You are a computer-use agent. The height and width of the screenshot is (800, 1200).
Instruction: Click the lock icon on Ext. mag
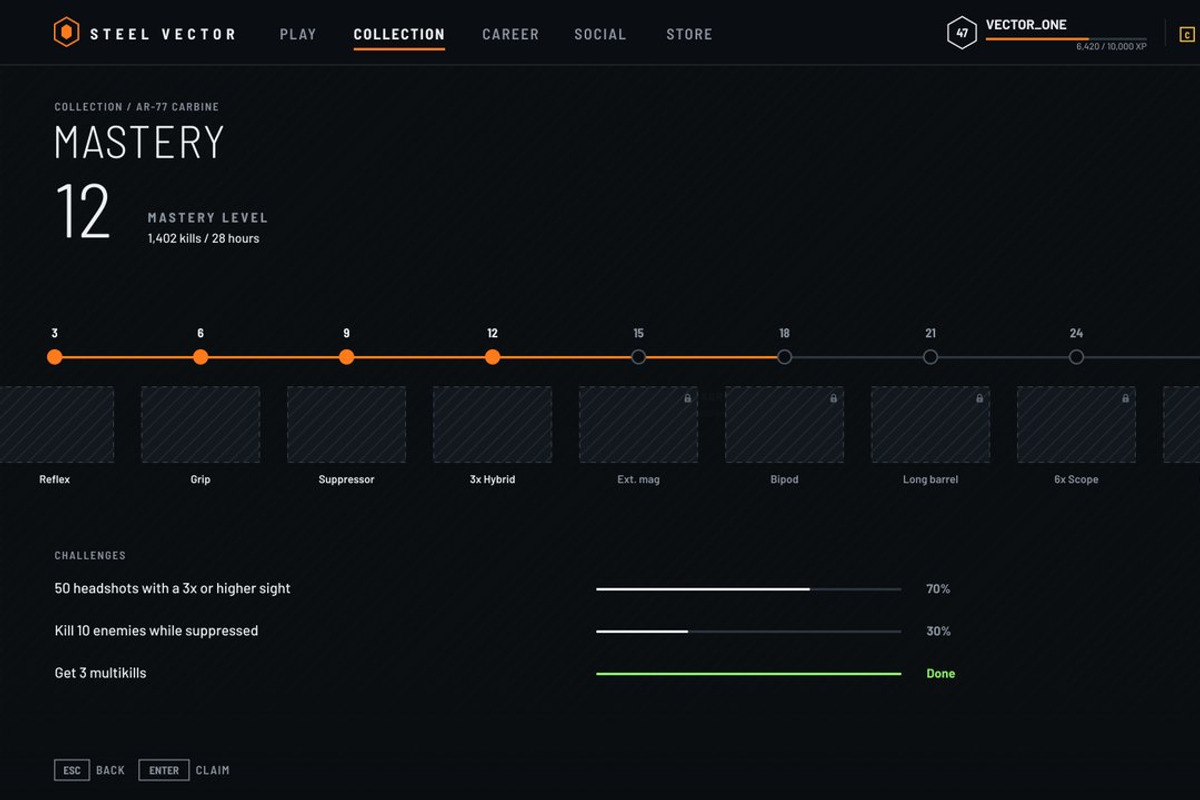[x=688, y=398]
